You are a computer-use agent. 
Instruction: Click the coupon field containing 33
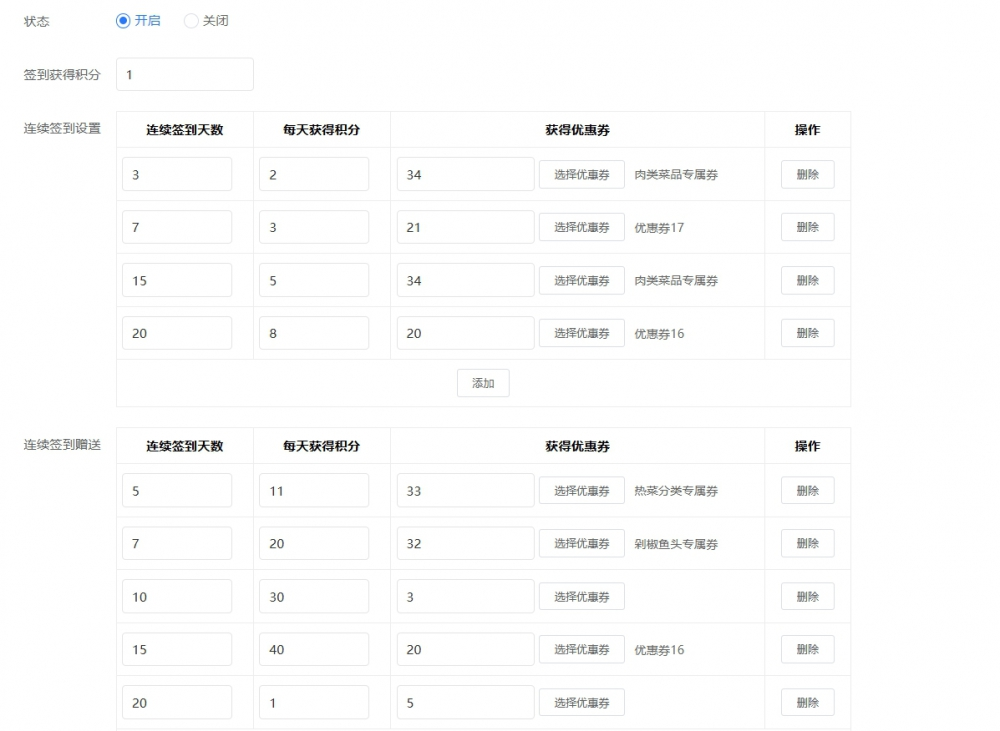click(465, 491)
